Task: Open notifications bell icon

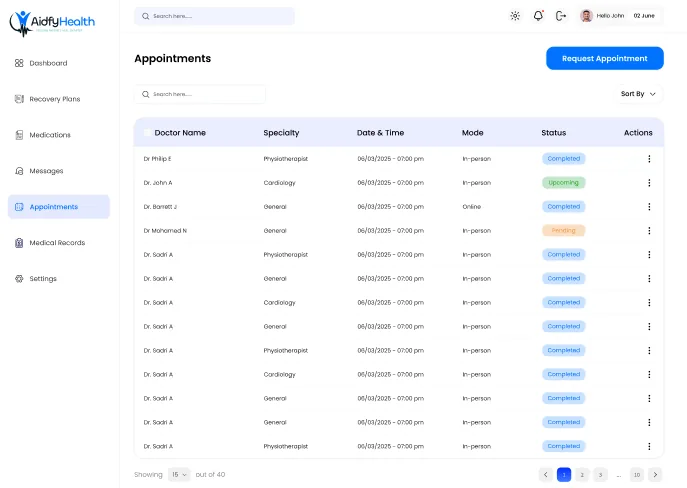Action: point(538,16)
